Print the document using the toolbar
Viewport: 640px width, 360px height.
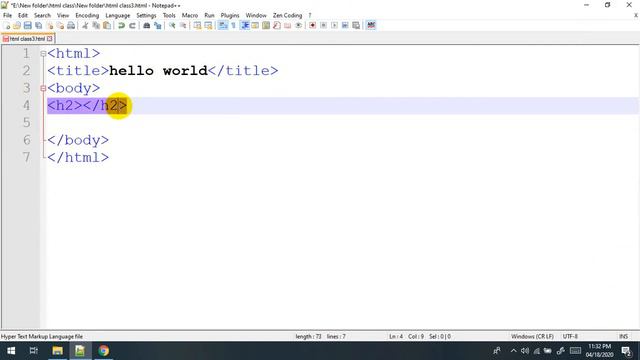click(x=71, y=25)
